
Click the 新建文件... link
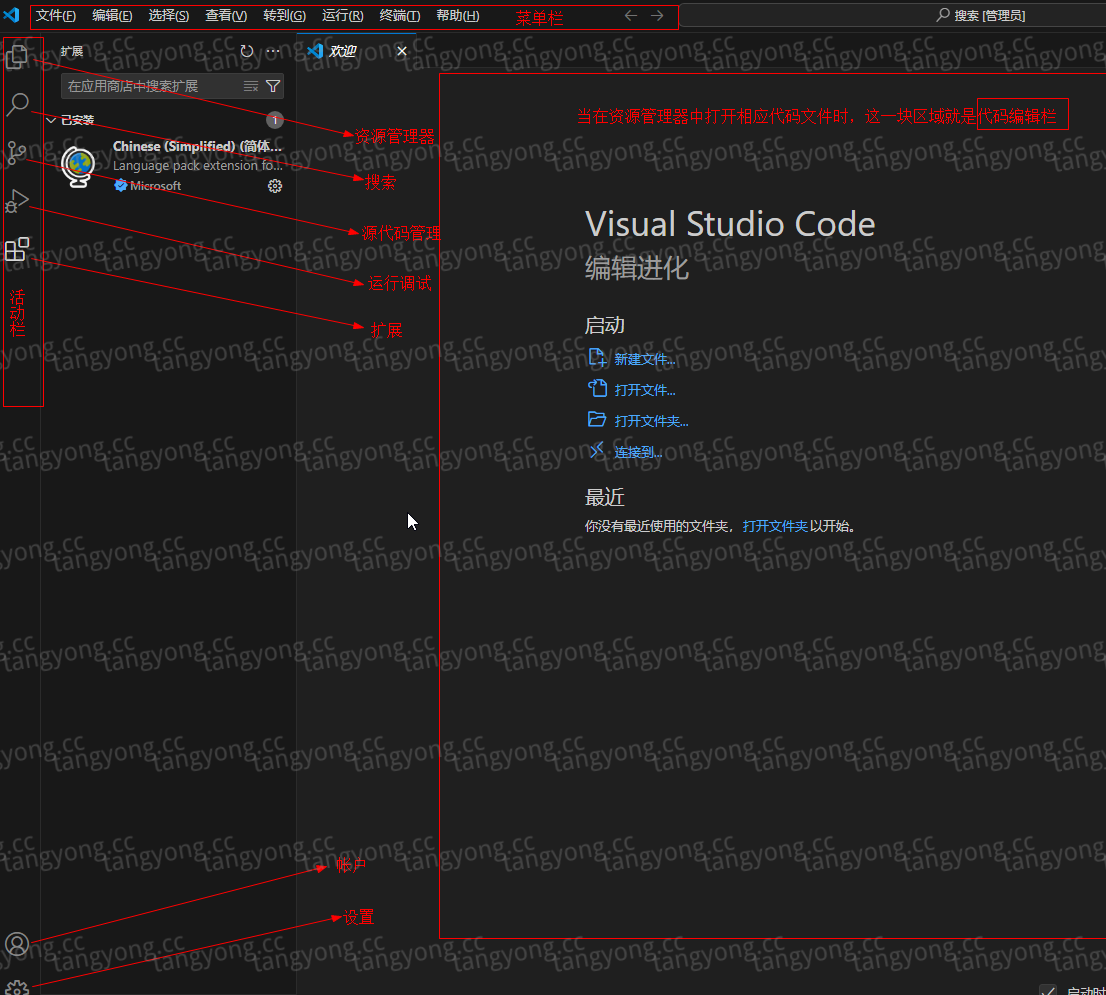pos(645,359)
